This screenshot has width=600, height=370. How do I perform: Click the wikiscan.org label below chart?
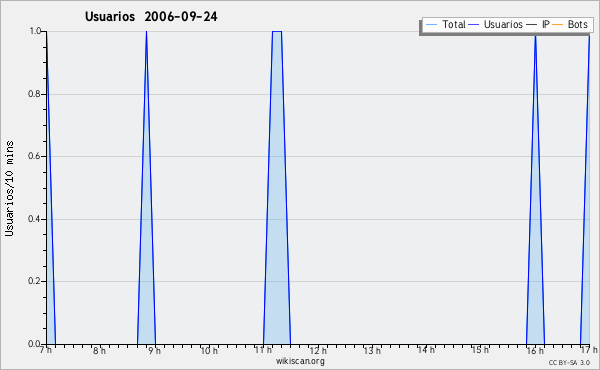click(300, 361)
